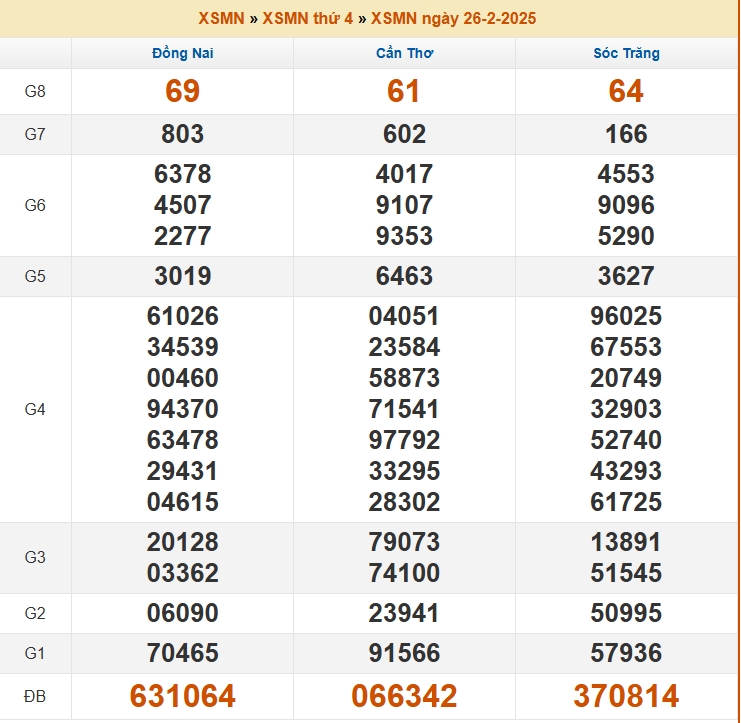
Task: Click the G7 number 602
Action: 405,134
